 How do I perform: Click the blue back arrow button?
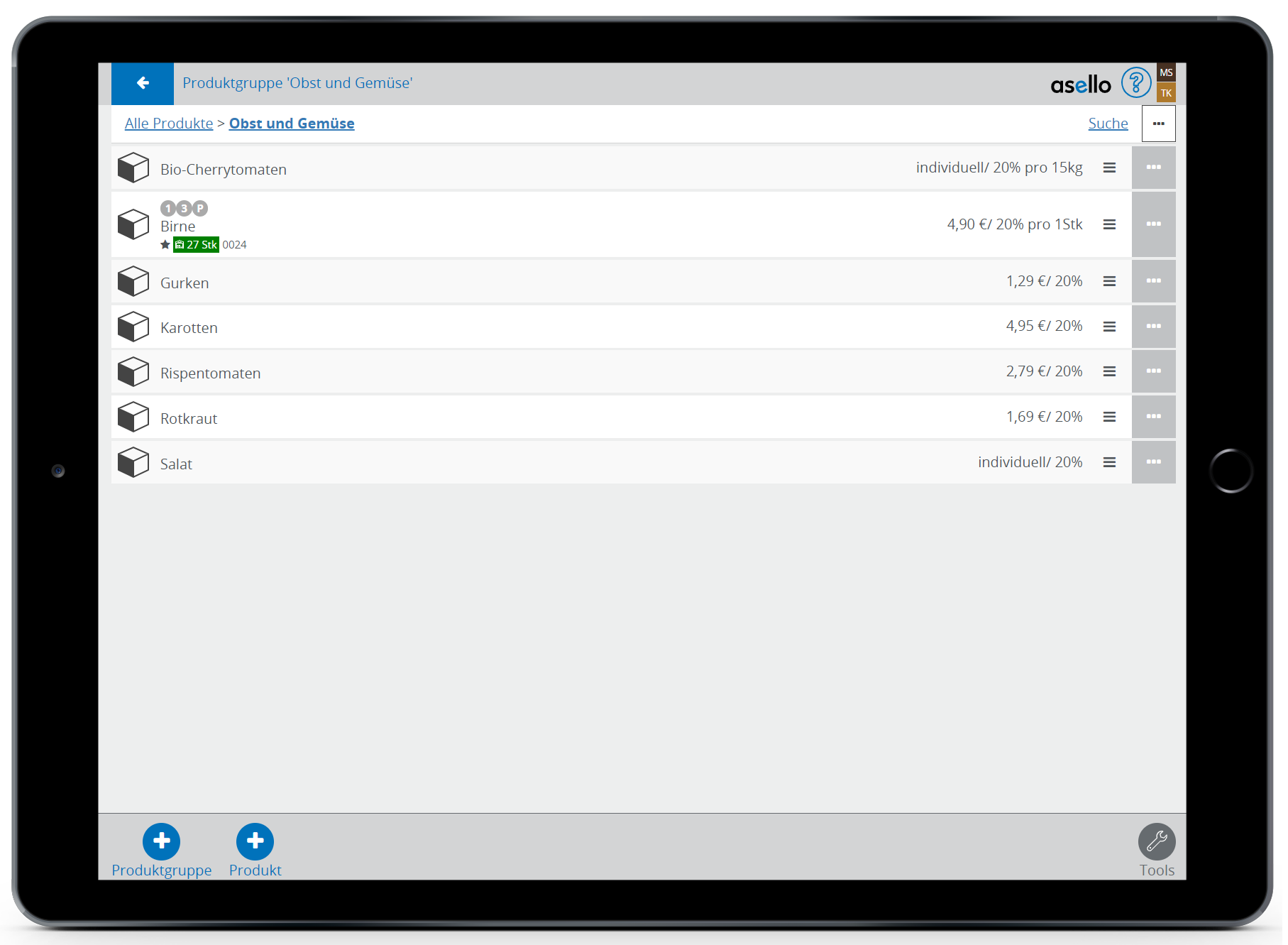(x=142, y=83)
